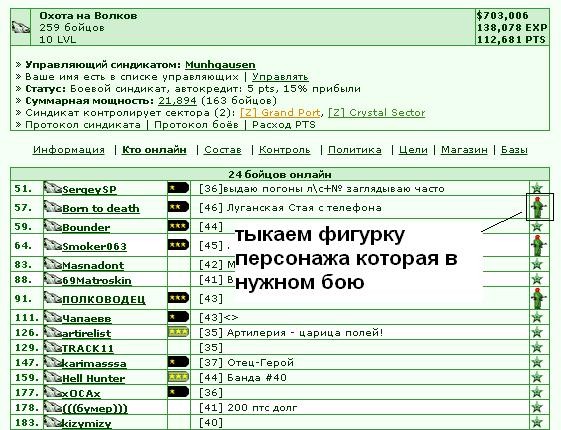
Task: Go to the Базы tab
Action: coord(514,150)
